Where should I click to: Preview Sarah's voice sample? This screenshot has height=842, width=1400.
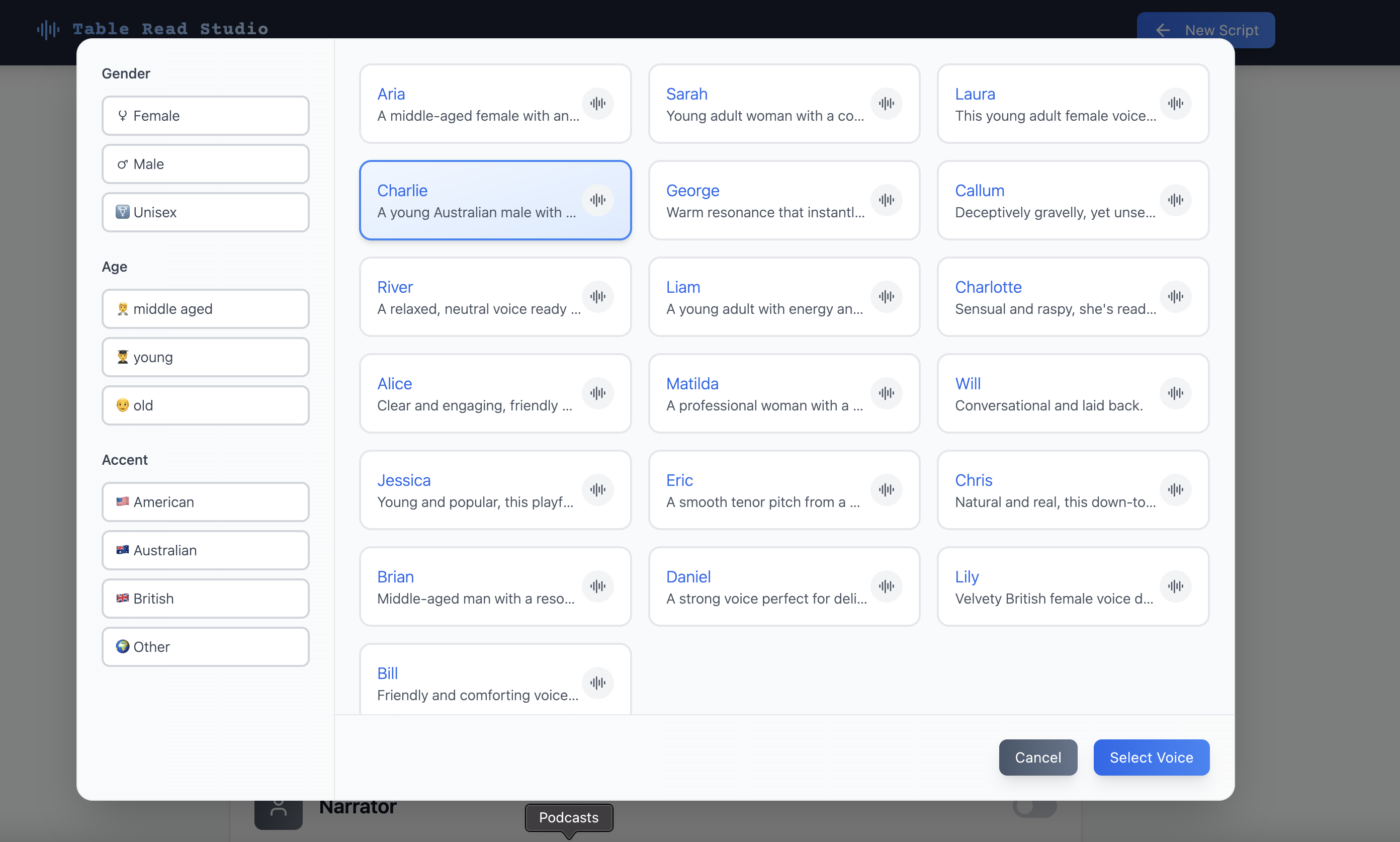click(886, 103)
